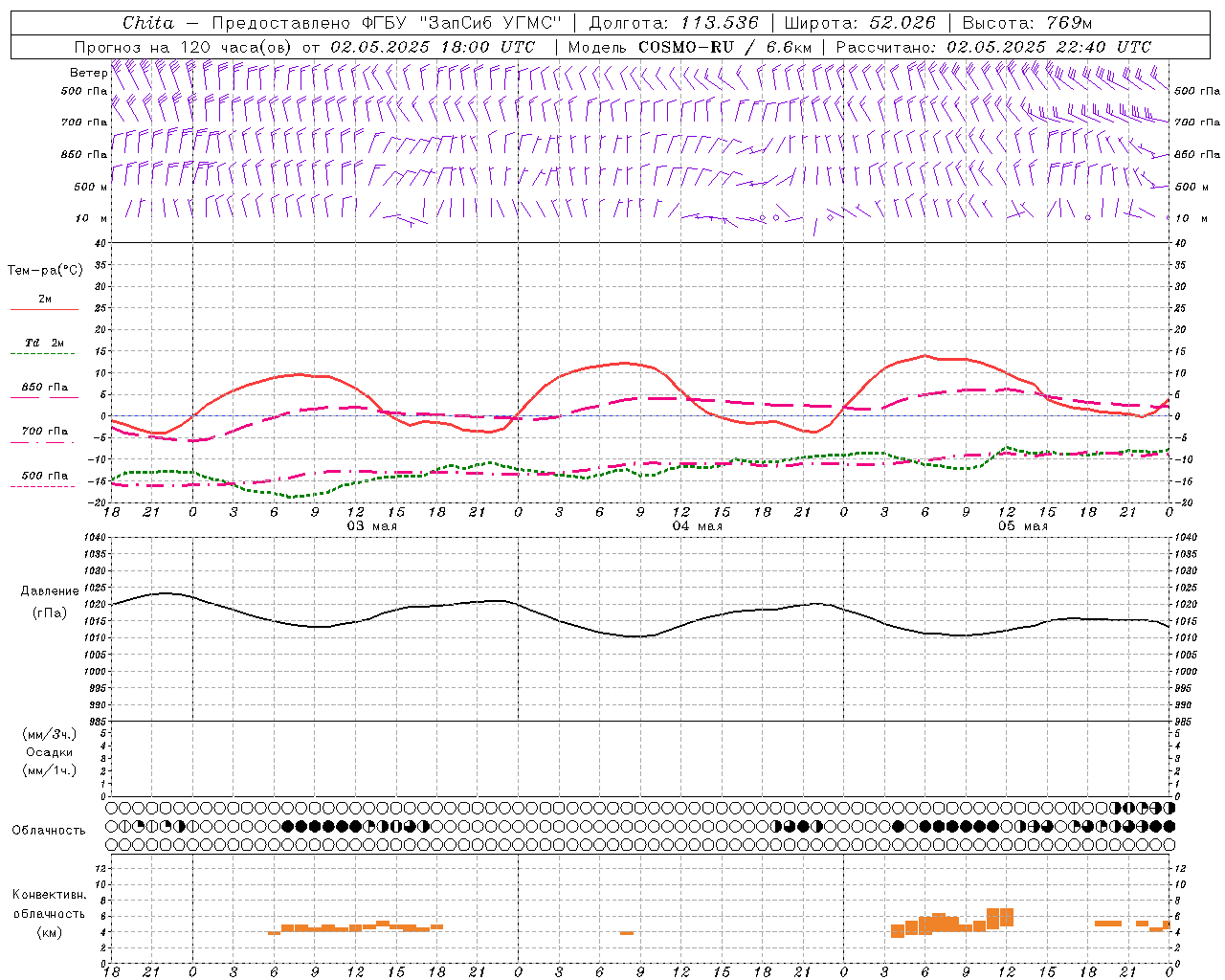Select the "Широта: 52.026" header text
The width and height of the screenshot is (1225, 980).
(x=859, y=23)
